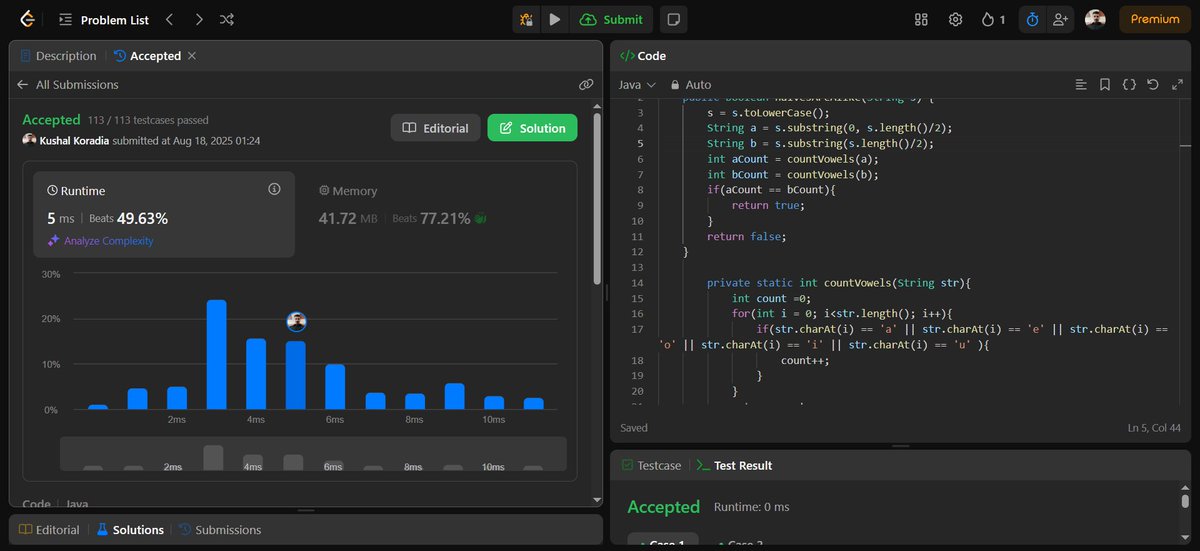The image size is (1200, 551).
Task: Click the Runtime info icon
Action: 274,189
